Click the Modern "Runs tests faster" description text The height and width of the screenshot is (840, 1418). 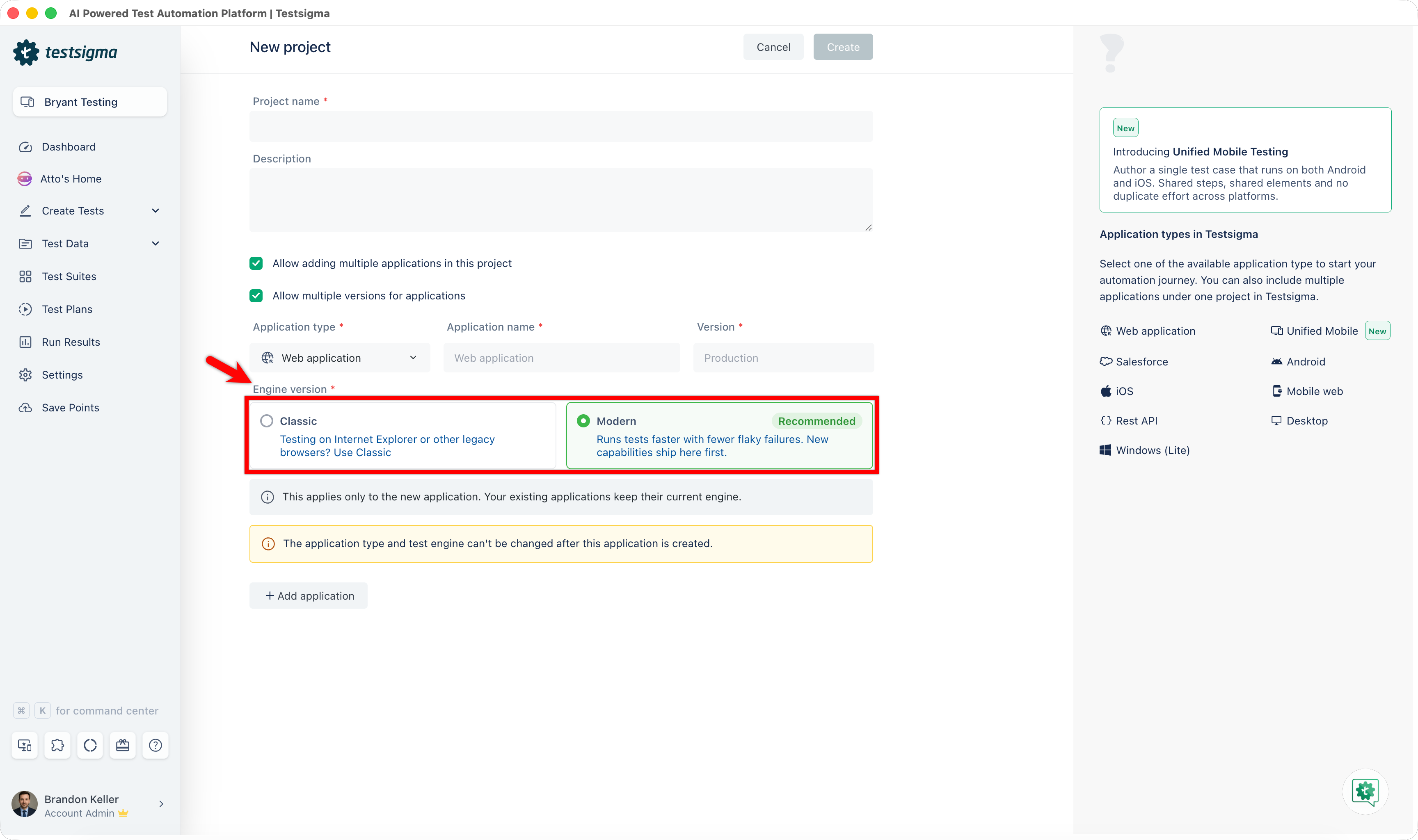pos(712,446)
